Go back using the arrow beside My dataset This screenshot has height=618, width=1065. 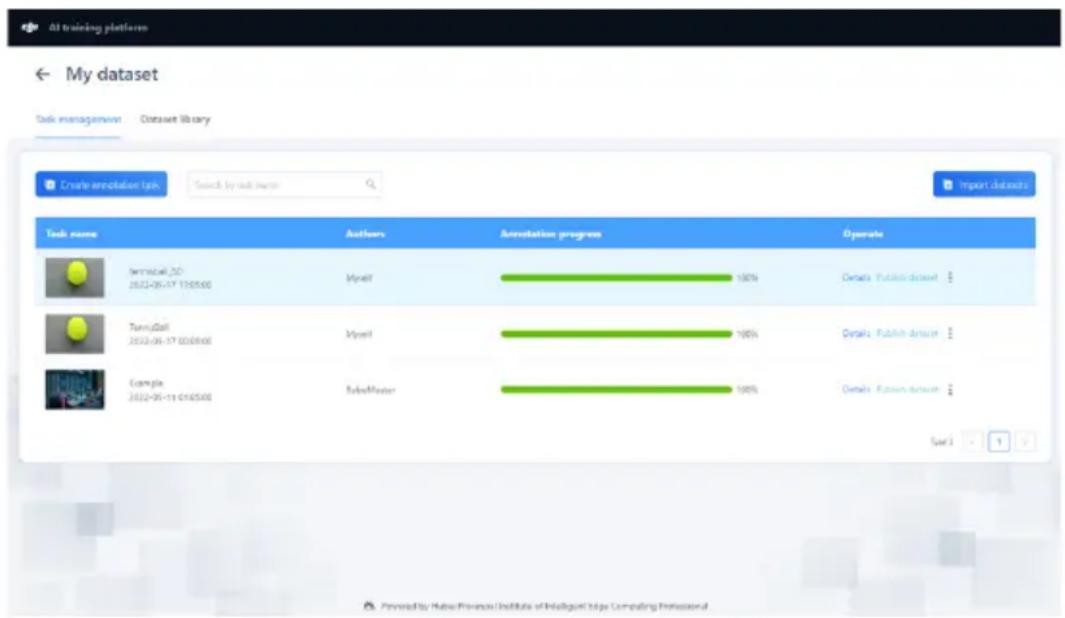(43, 74)
